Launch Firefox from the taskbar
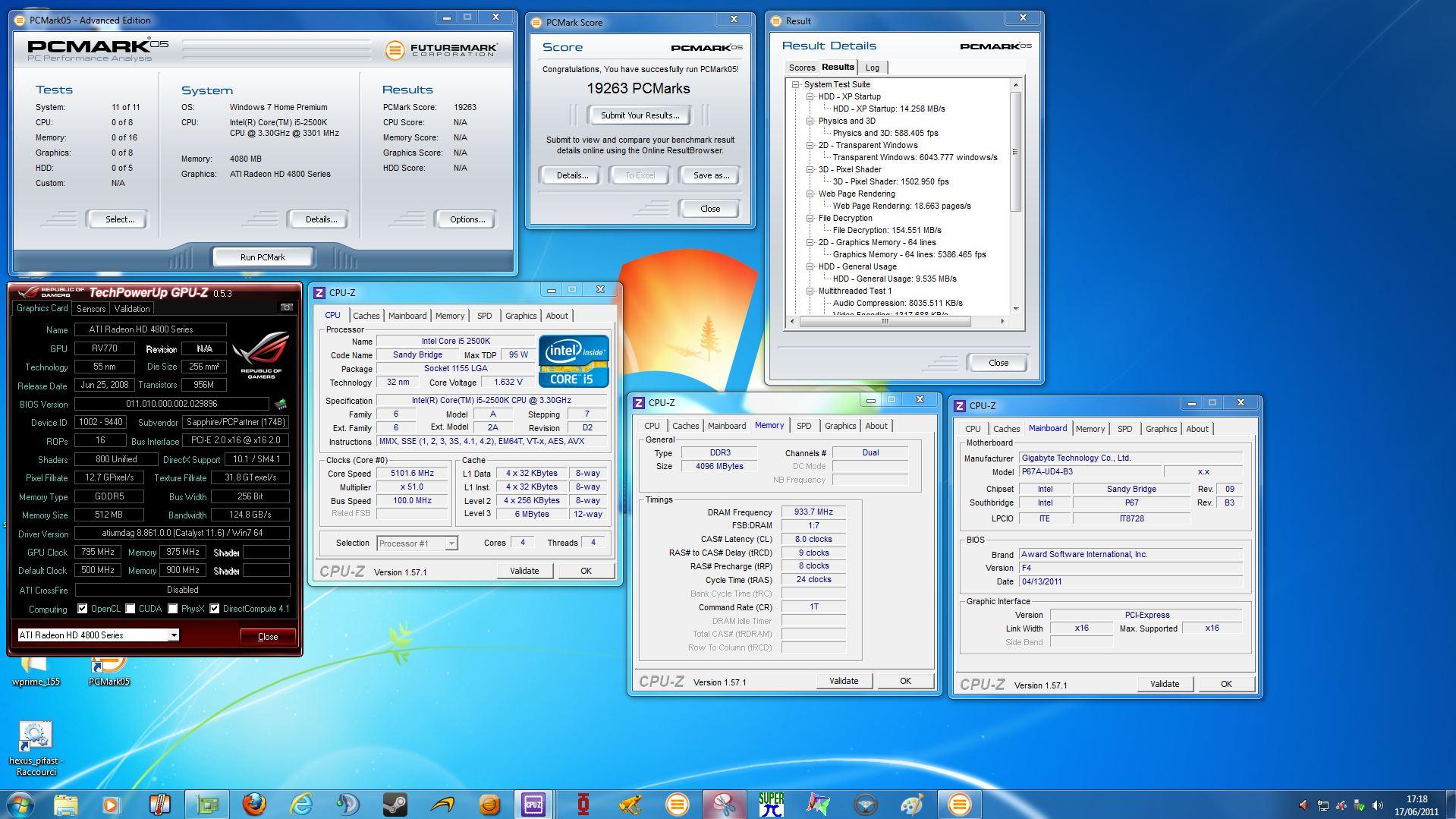Image resolution: width=1456 pixels, height=819 pixels. tap(254, 804)
